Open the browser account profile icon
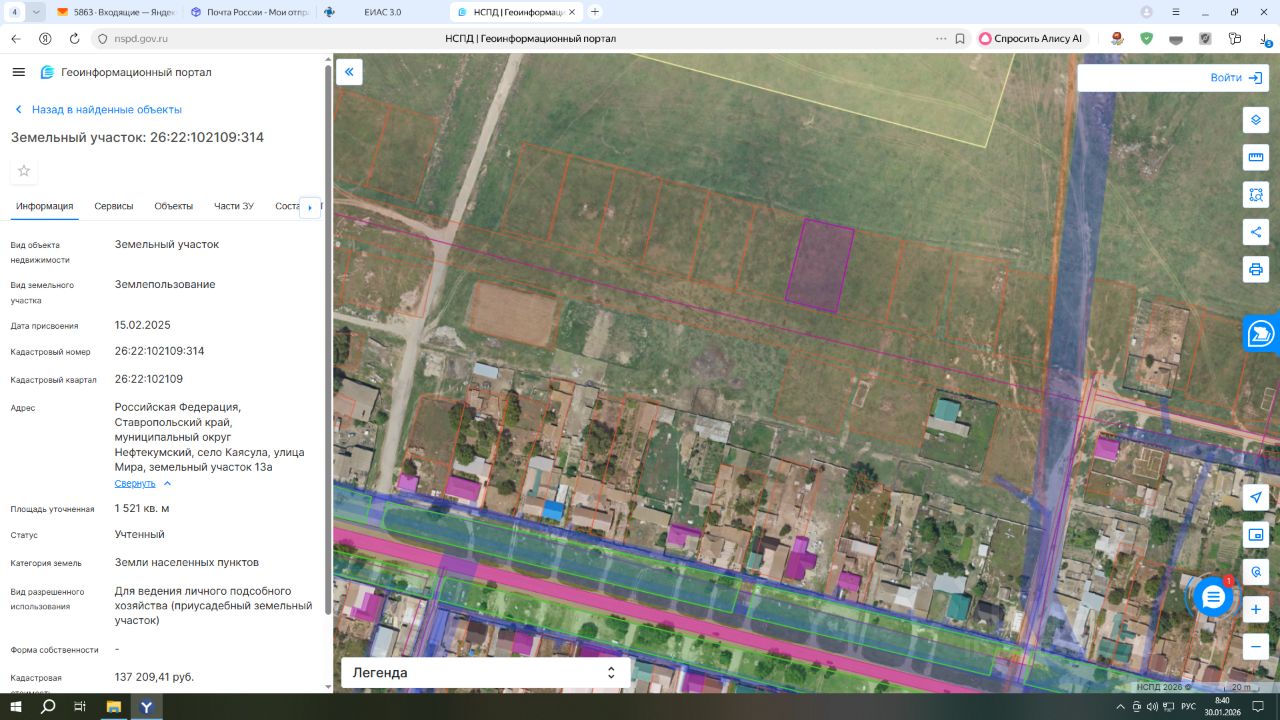 point(1147,12)
